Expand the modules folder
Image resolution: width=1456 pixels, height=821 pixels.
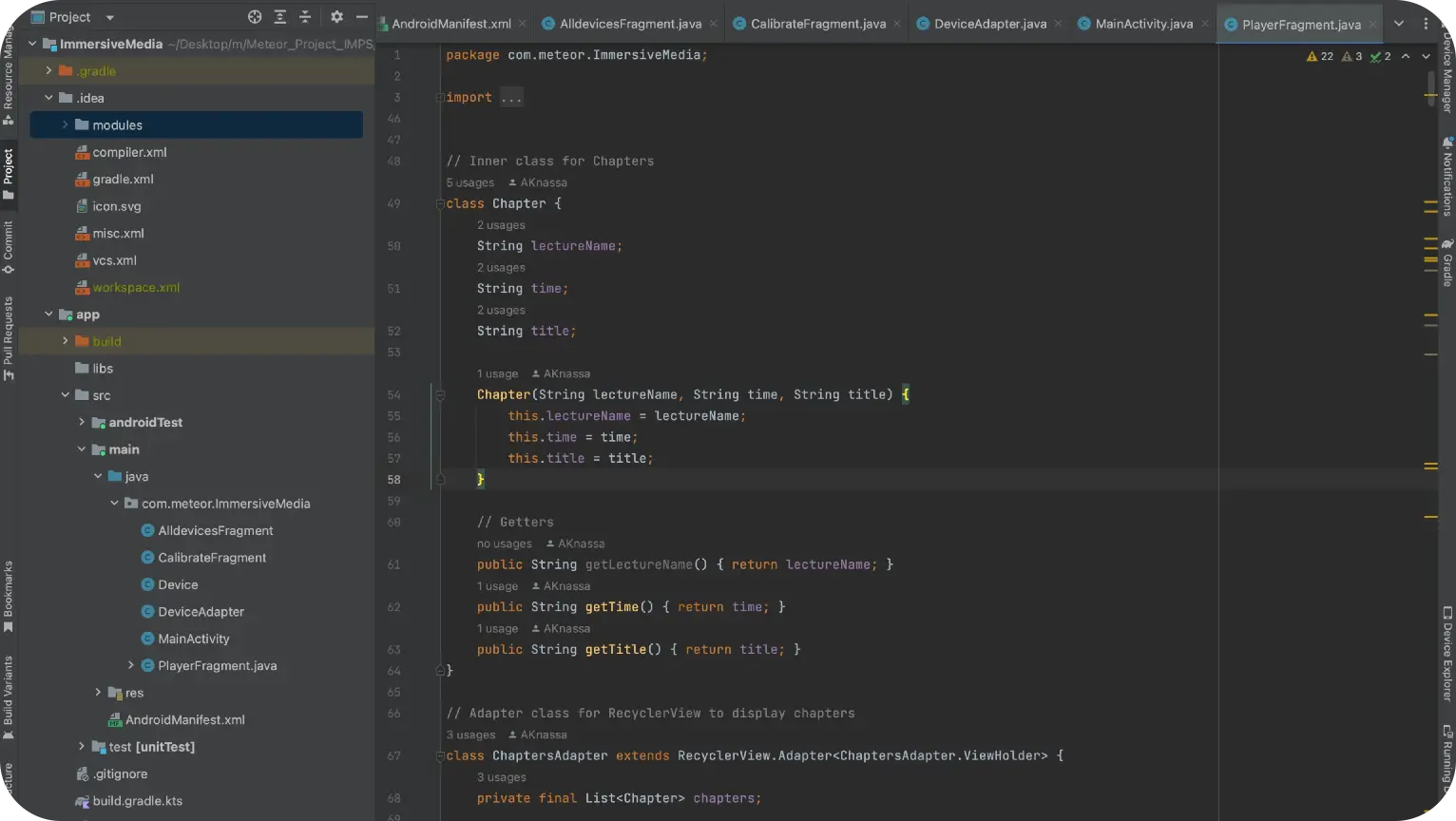tap(66, 125)
